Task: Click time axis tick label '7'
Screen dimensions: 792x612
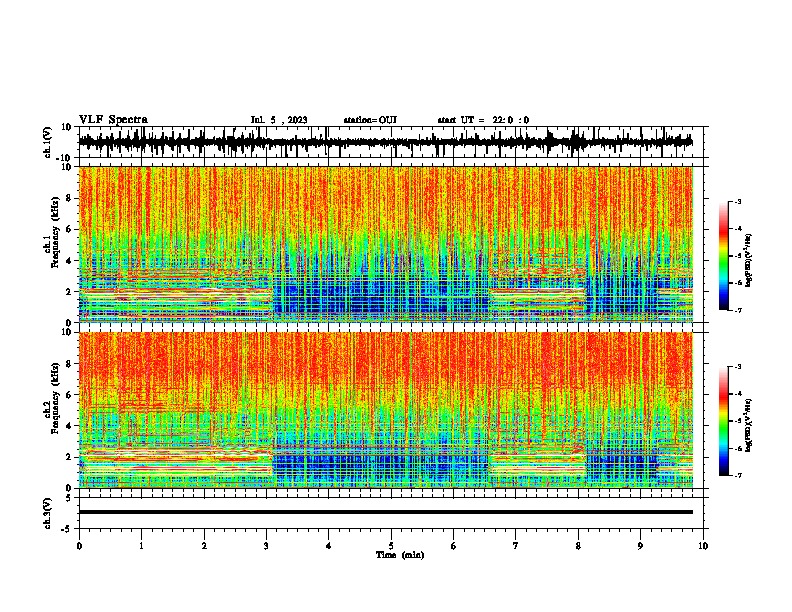Action: click(516, 546)
